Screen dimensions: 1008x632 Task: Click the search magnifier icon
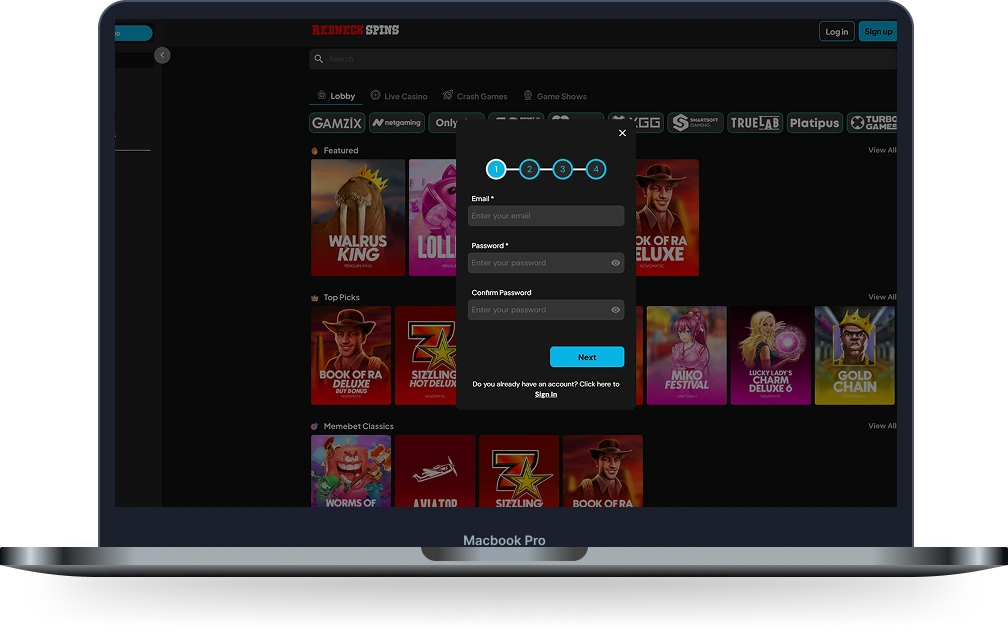[x=318, y=59]
